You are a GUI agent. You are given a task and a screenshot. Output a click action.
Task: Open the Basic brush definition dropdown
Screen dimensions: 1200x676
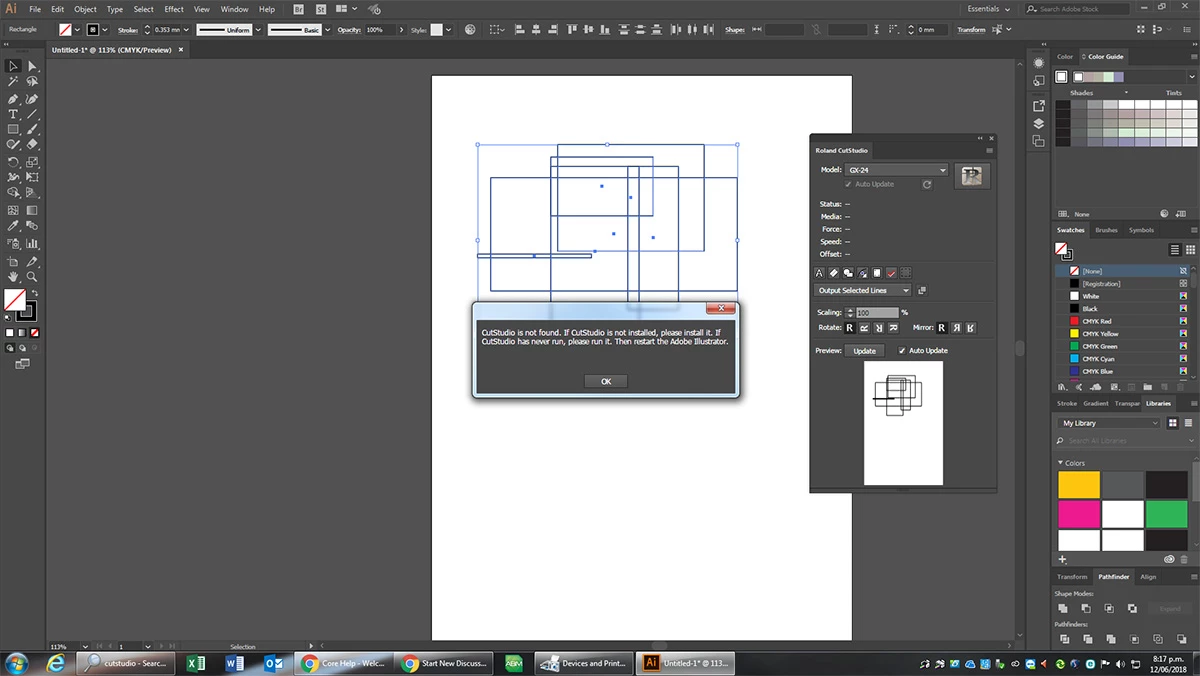tap(327, 30)
